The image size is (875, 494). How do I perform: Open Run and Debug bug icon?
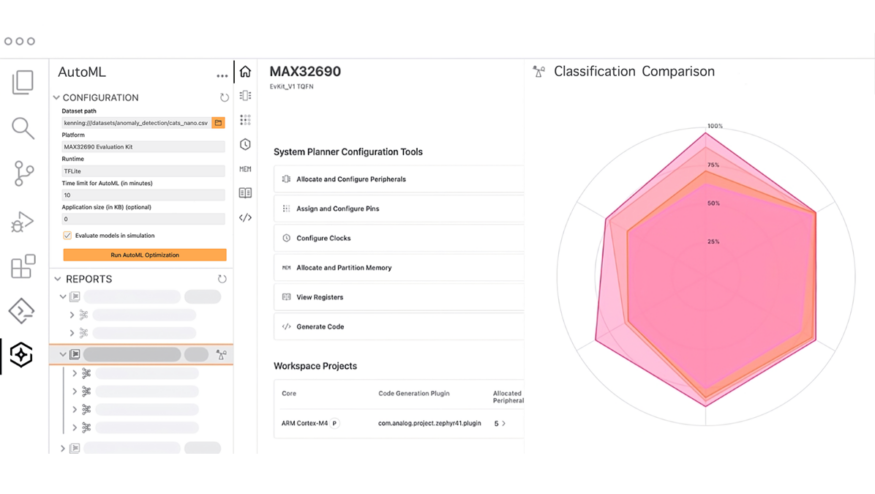tap(22, 221)
